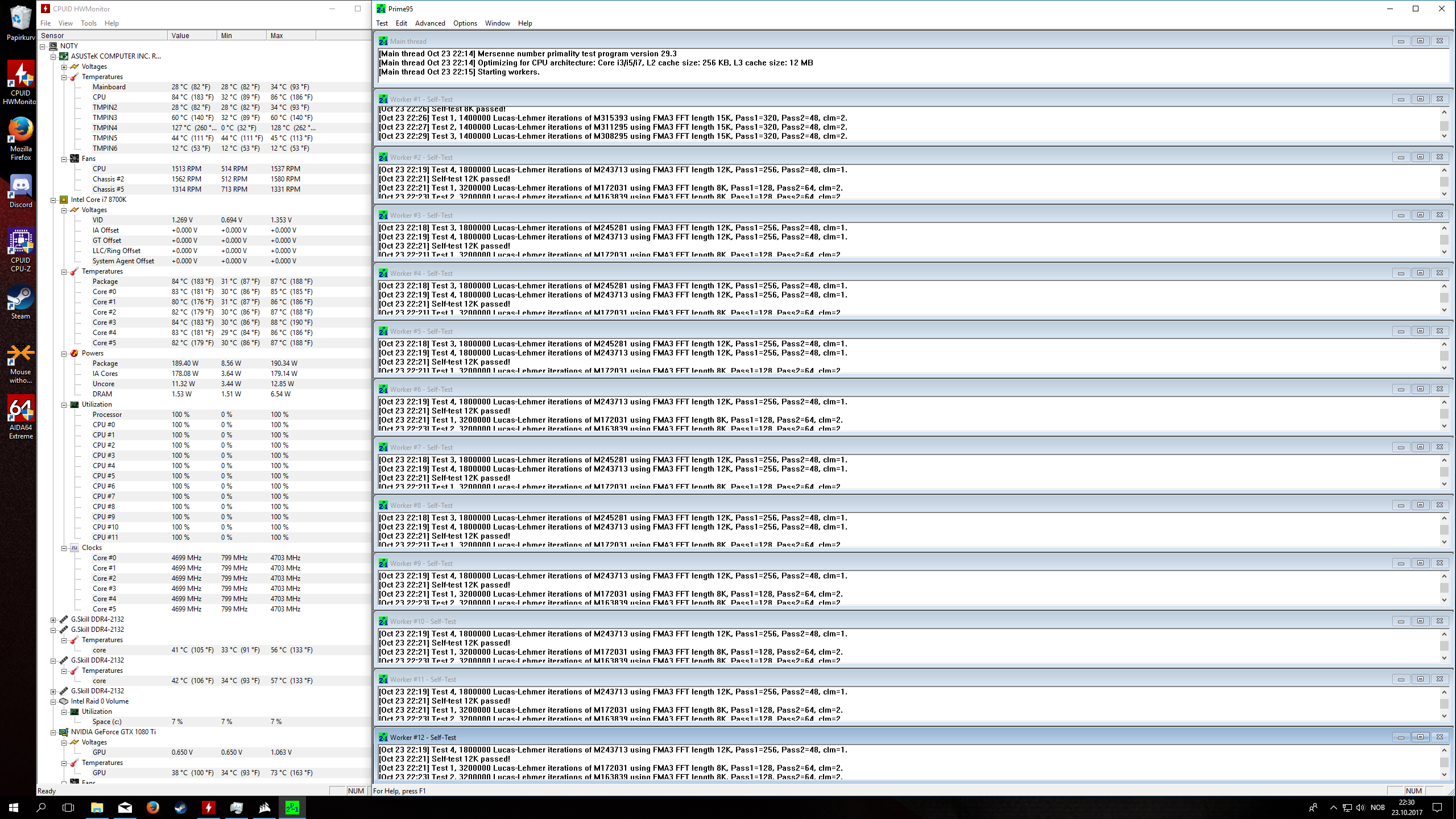Click the volume icon in system tray

click(x=1360, y=808)
